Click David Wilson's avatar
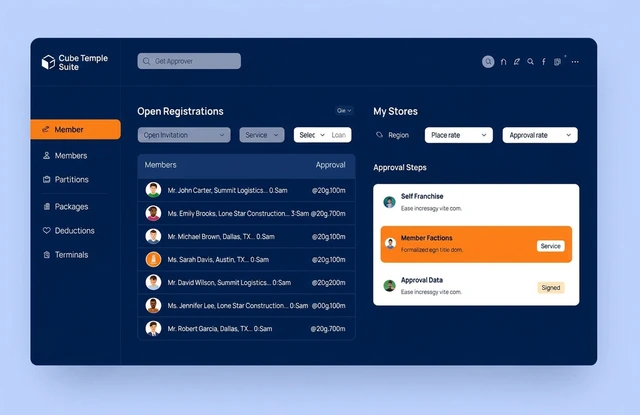Viewport: 640px width, 415px height. pyautogui.click(x=153, y=282)
